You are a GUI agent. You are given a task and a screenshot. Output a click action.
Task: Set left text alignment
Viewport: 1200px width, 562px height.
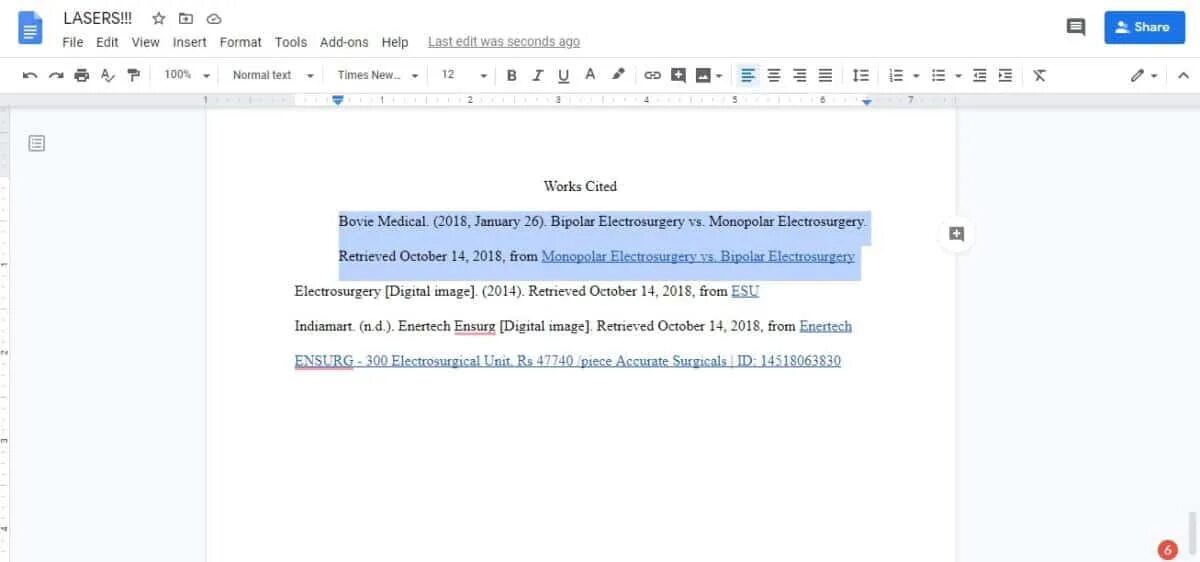tap(748, 75)
